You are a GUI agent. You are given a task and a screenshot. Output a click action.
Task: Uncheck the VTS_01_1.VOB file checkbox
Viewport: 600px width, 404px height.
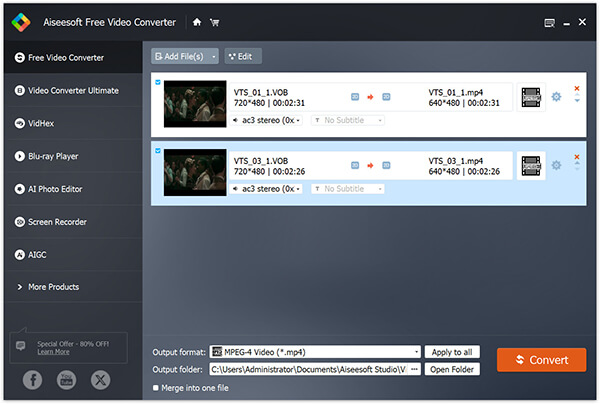point(158,82)
